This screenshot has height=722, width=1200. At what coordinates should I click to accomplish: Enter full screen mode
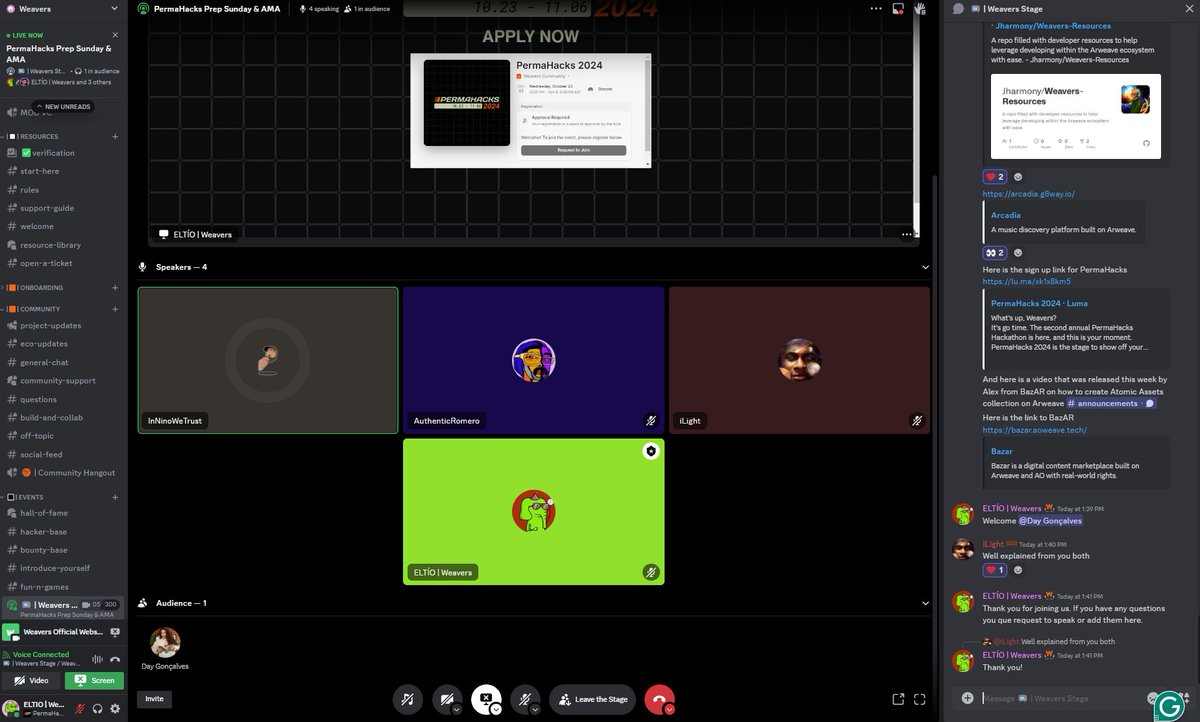(920, 699)
